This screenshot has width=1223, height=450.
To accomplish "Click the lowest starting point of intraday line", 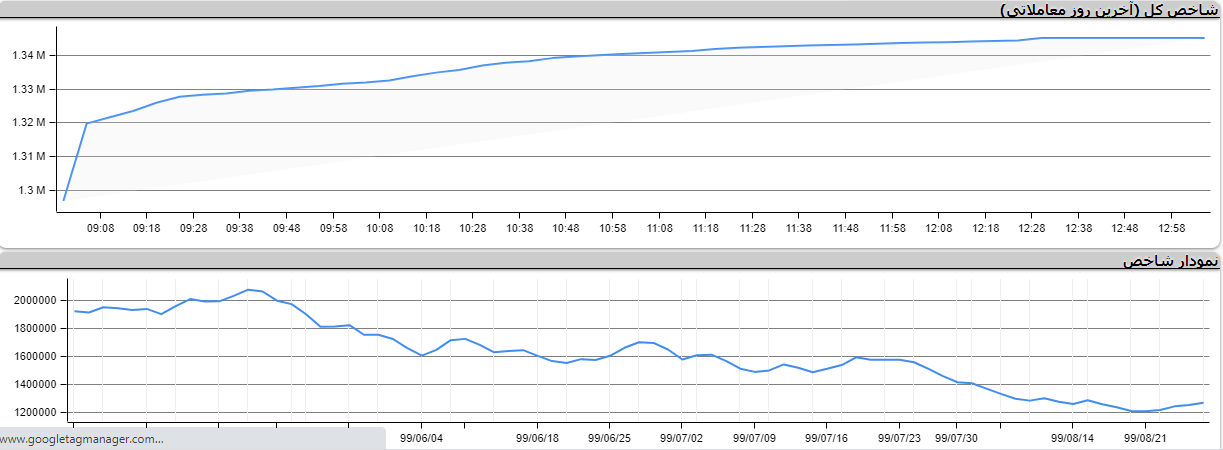I will [64, 200].
